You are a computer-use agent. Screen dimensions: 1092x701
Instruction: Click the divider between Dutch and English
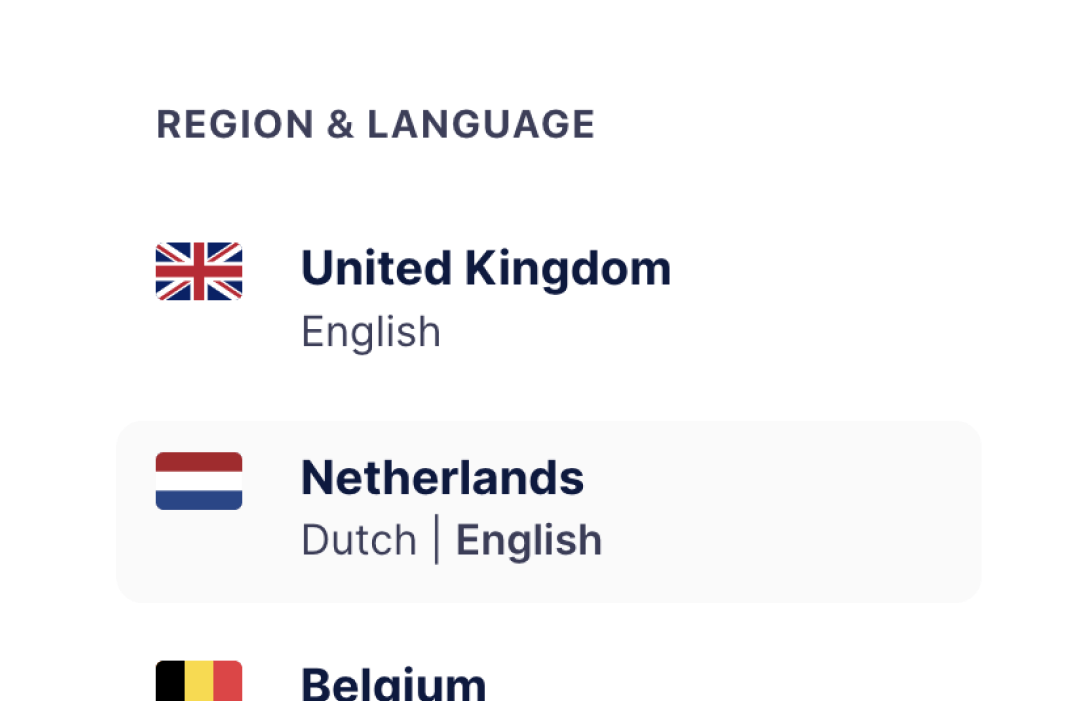pyautogui.click(x=436, y=541)
